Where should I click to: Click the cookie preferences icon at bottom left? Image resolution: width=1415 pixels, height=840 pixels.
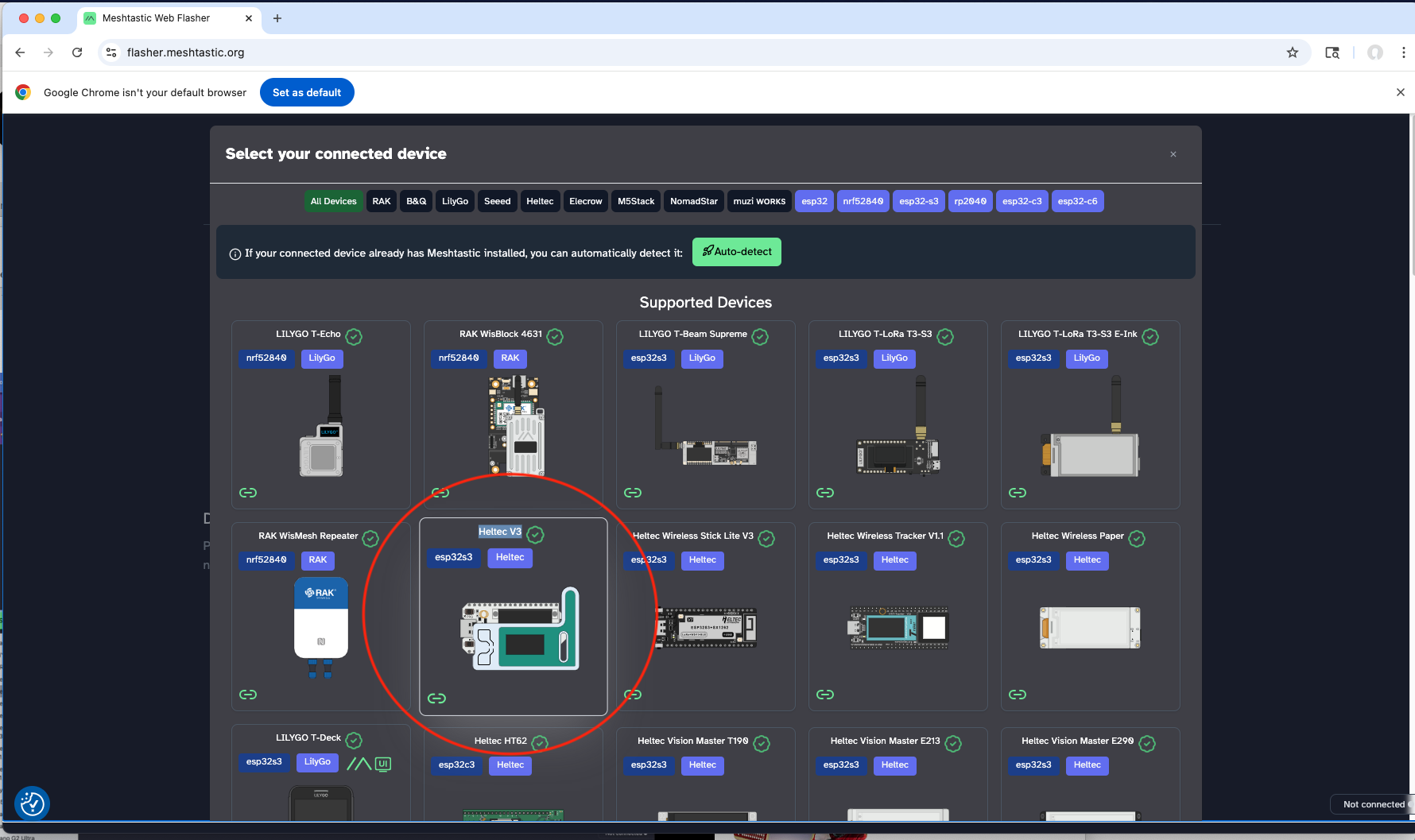coord(33,803)
